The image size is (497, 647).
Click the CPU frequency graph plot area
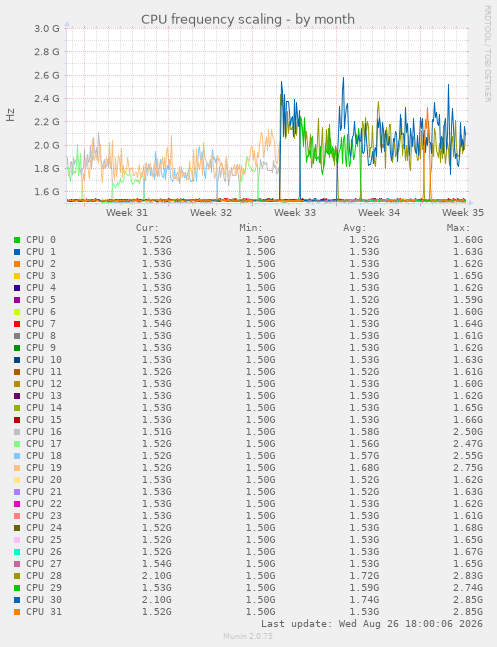tap(267, 116)
